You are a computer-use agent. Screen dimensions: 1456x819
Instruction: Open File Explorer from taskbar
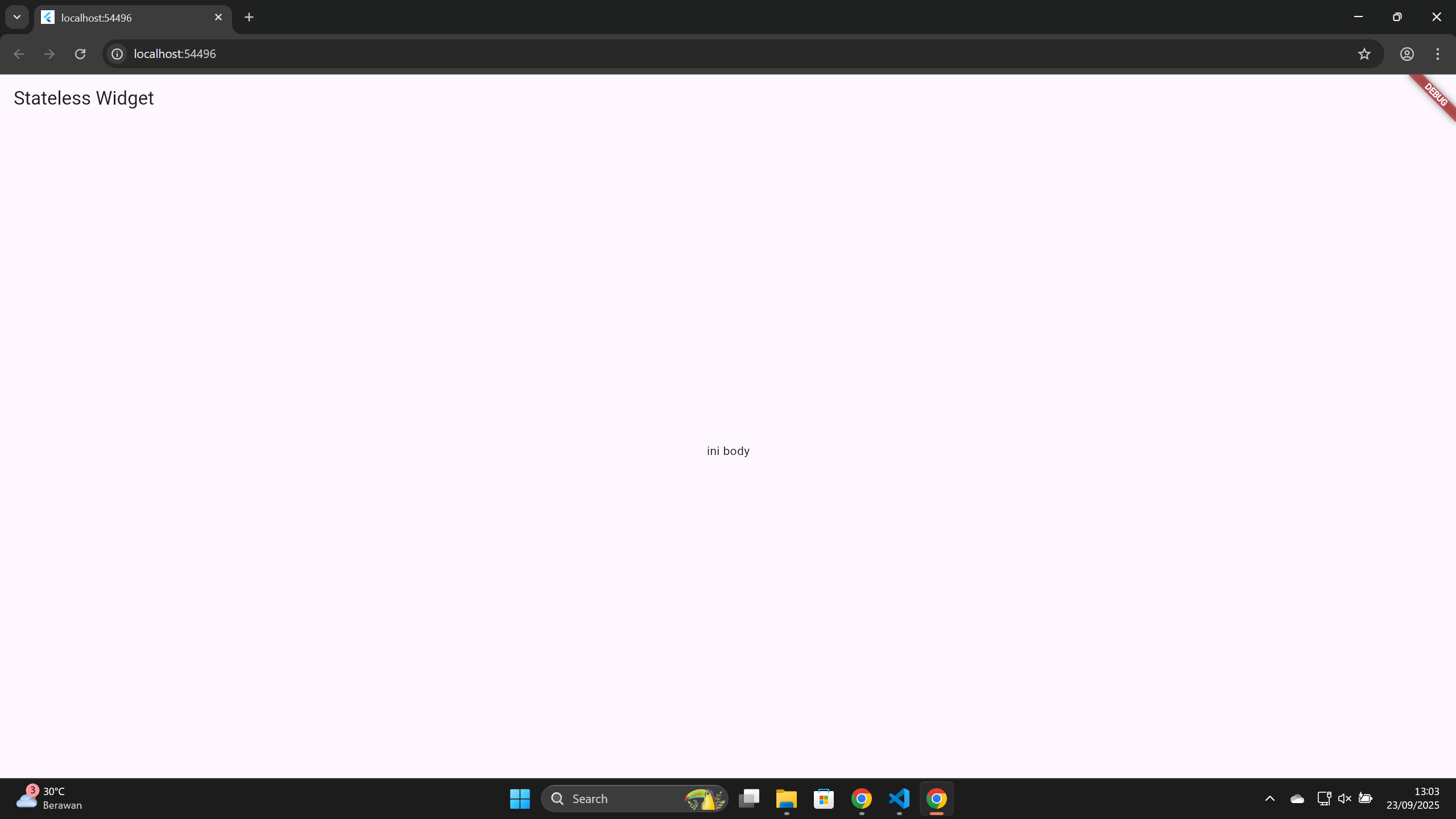point(786,799)
